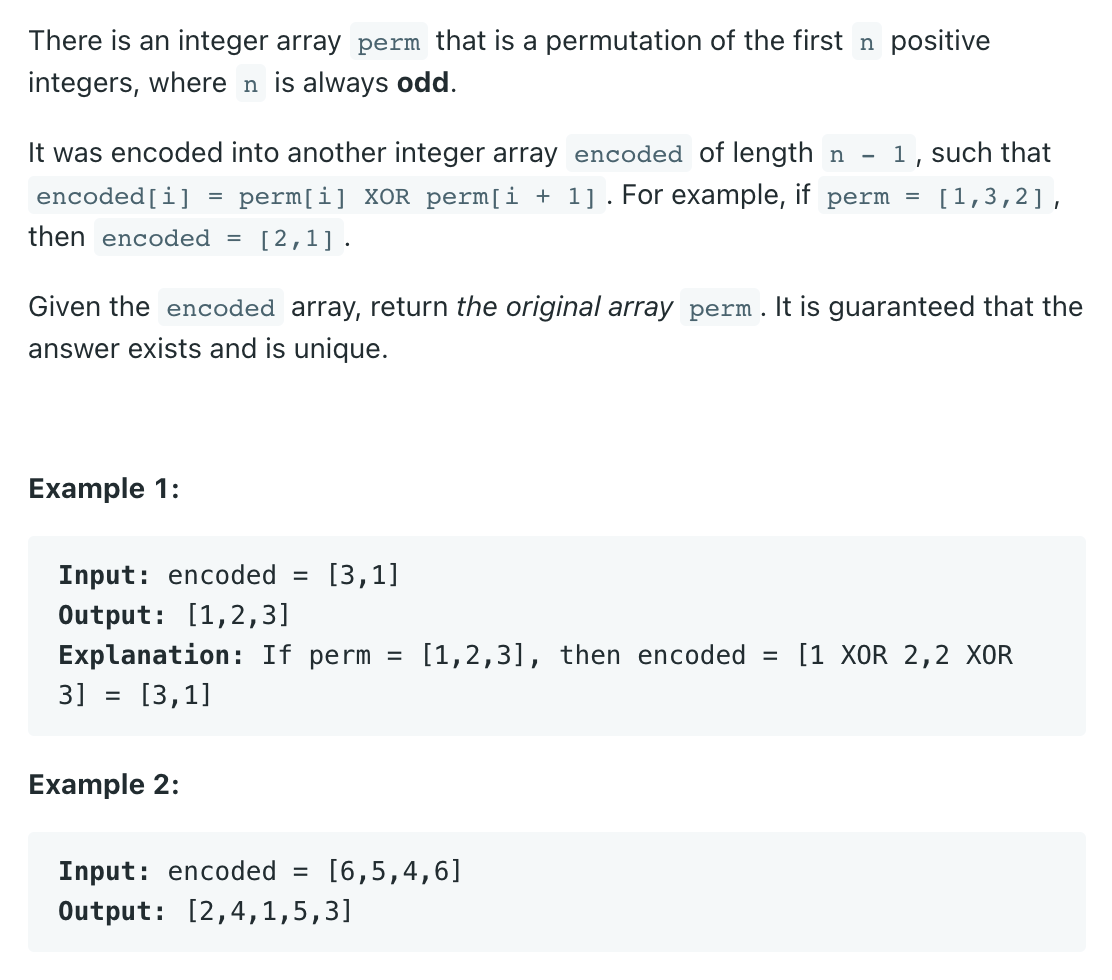
Task: Click the bold word 'odd'
Action: coord(423,83)
